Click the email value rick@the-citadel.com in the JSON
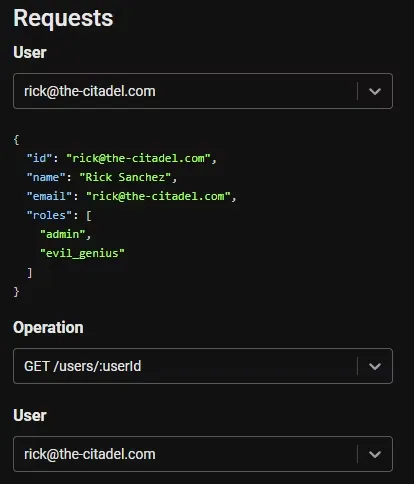 pos(158,196)
